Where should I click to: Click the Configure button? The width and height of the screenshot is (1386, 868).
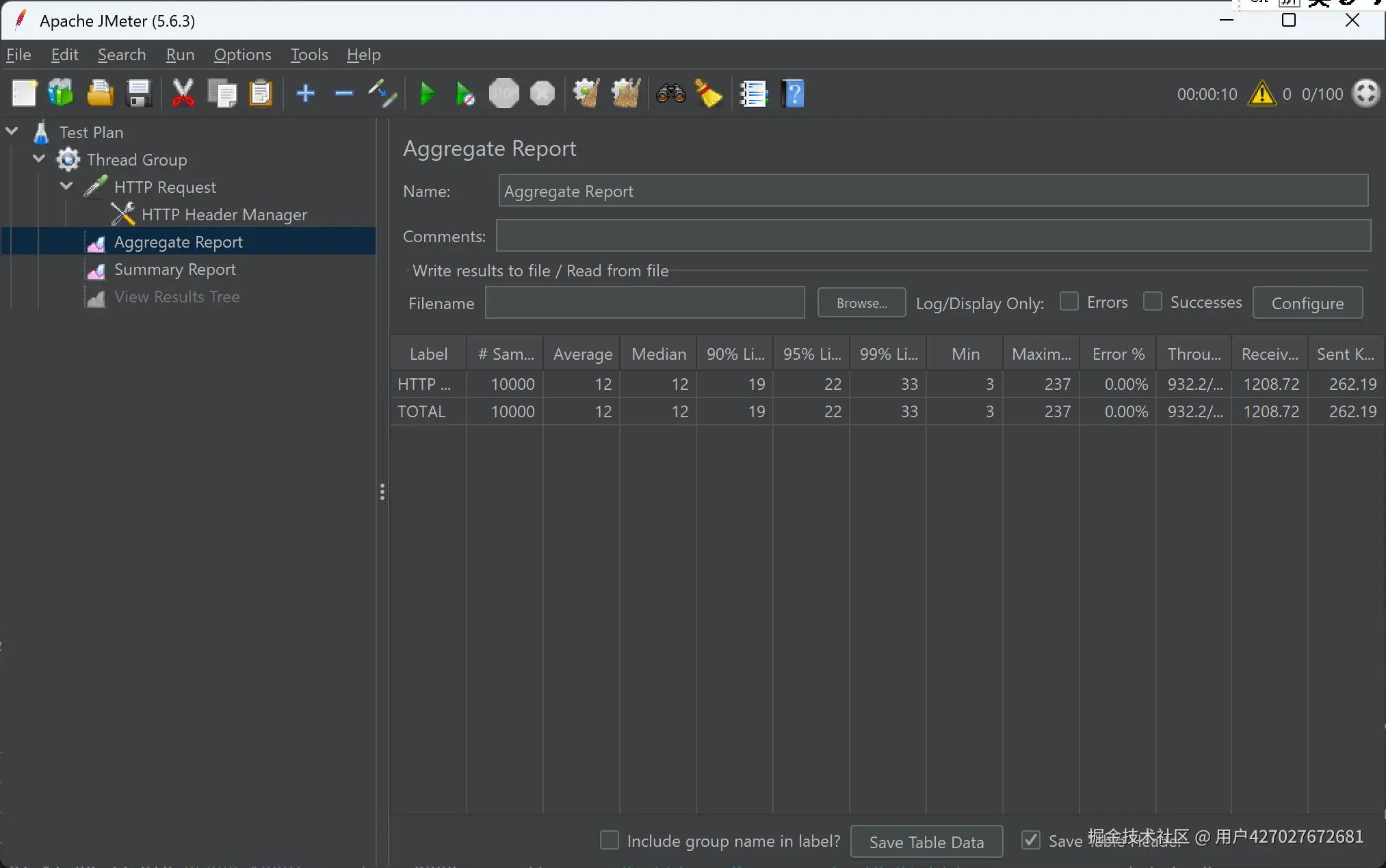1307,303
